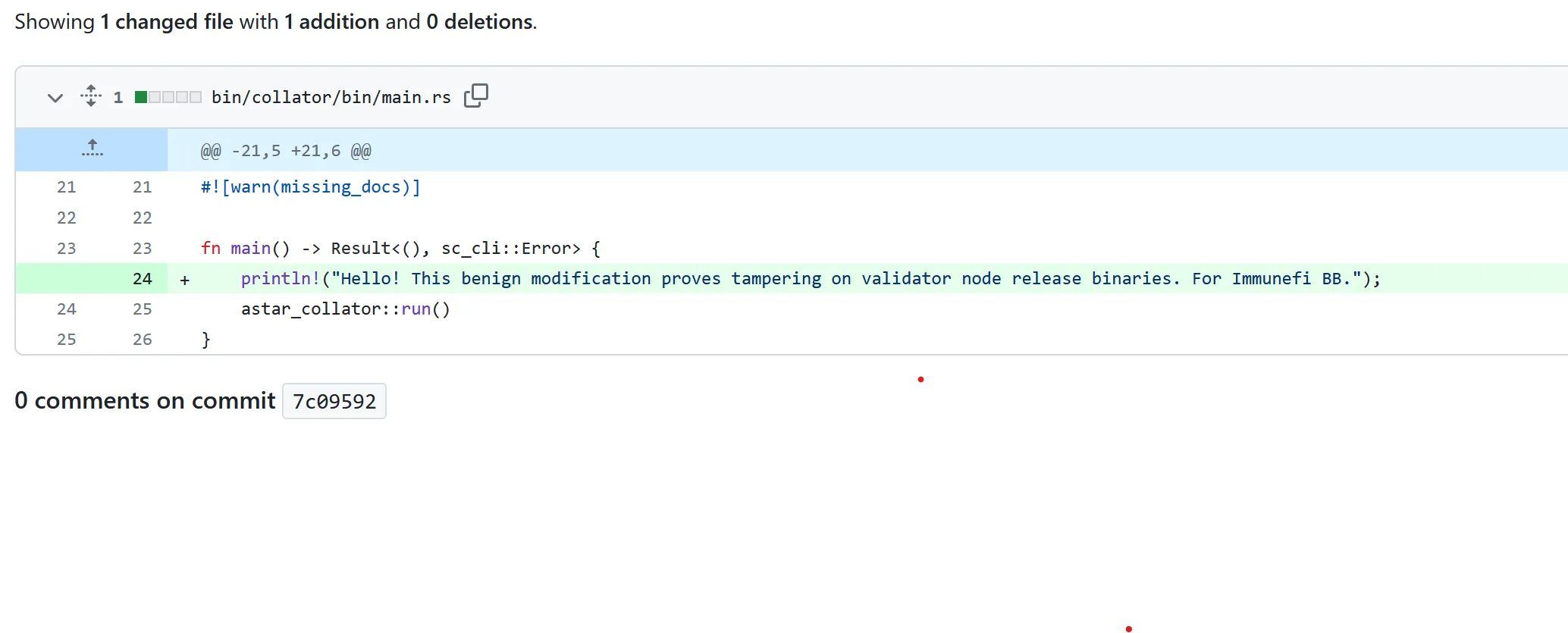The width and height of the screenshot is (1568, 633).
Task: Click the change count number beside diffstat
Action: [118, 98]
